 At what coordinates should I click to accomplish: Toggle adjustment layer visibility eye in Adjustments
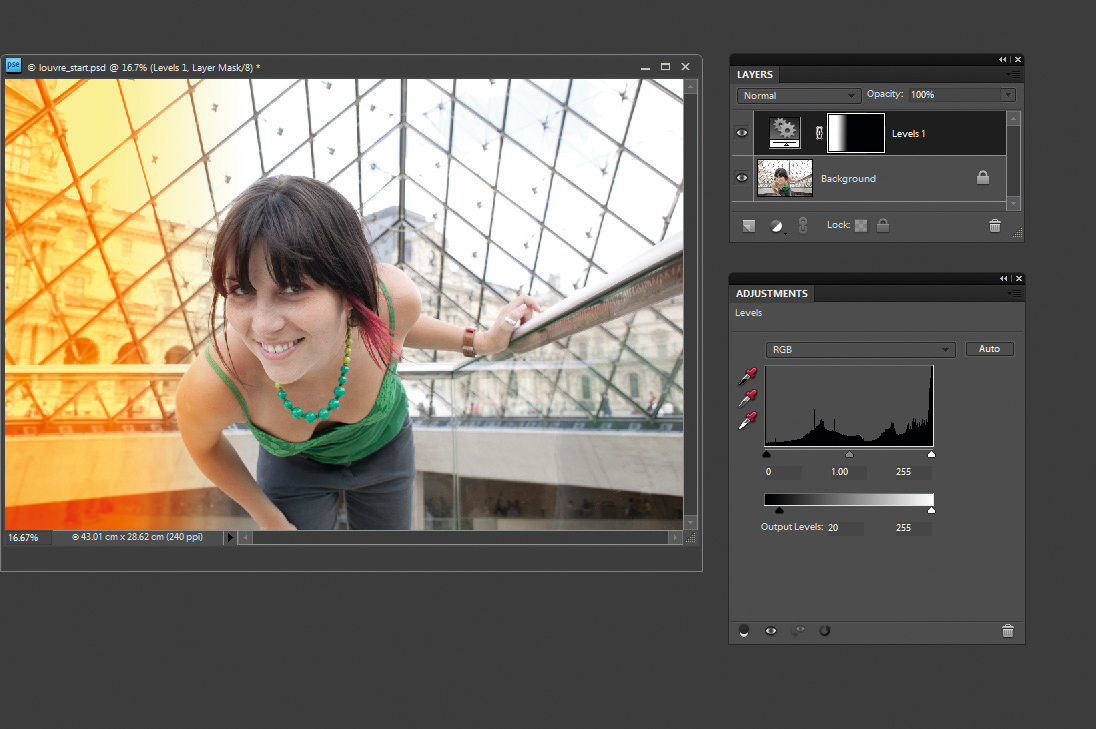coord(771,630)
